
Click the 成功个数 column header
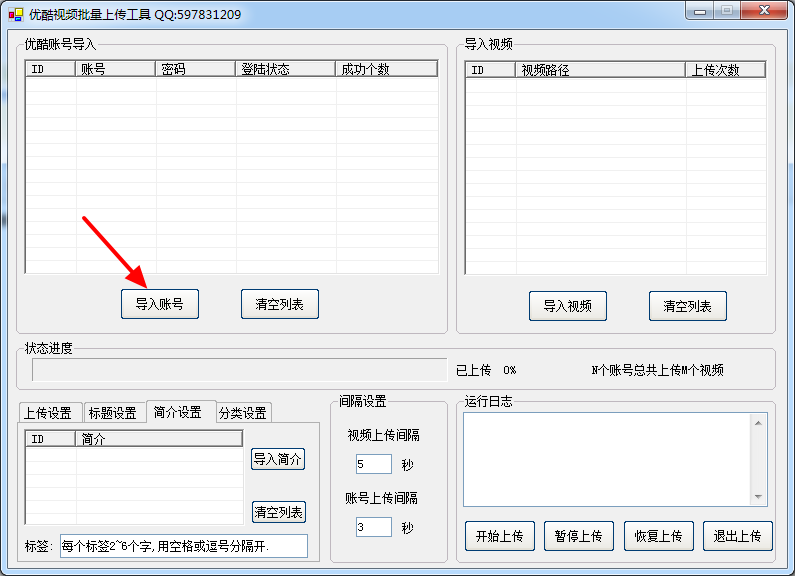tap(387, 69)
